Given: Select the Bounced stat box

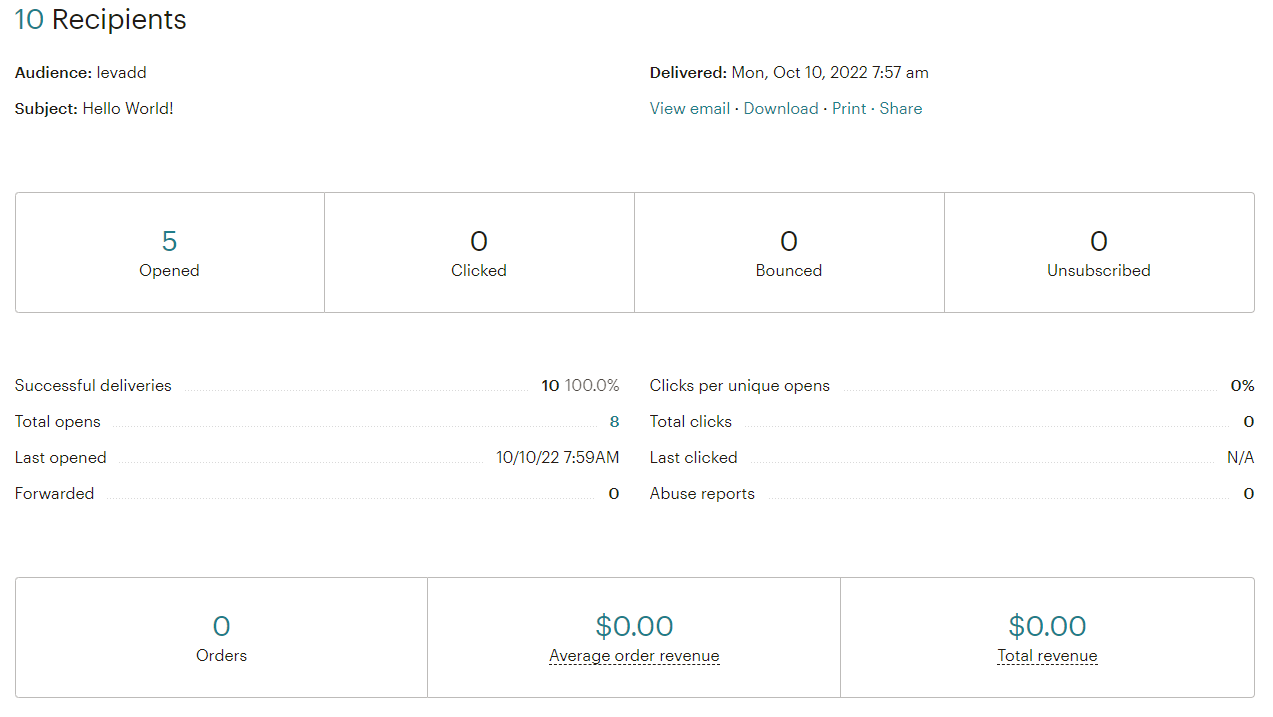Looking at the screenshot, I should point(789,253).
